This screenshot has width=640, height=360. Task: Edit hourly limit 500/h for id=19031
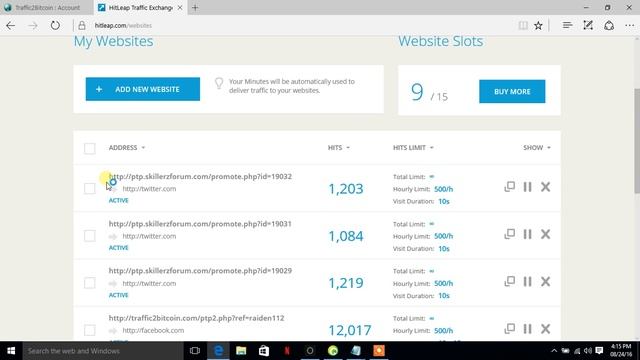(444, 236)
